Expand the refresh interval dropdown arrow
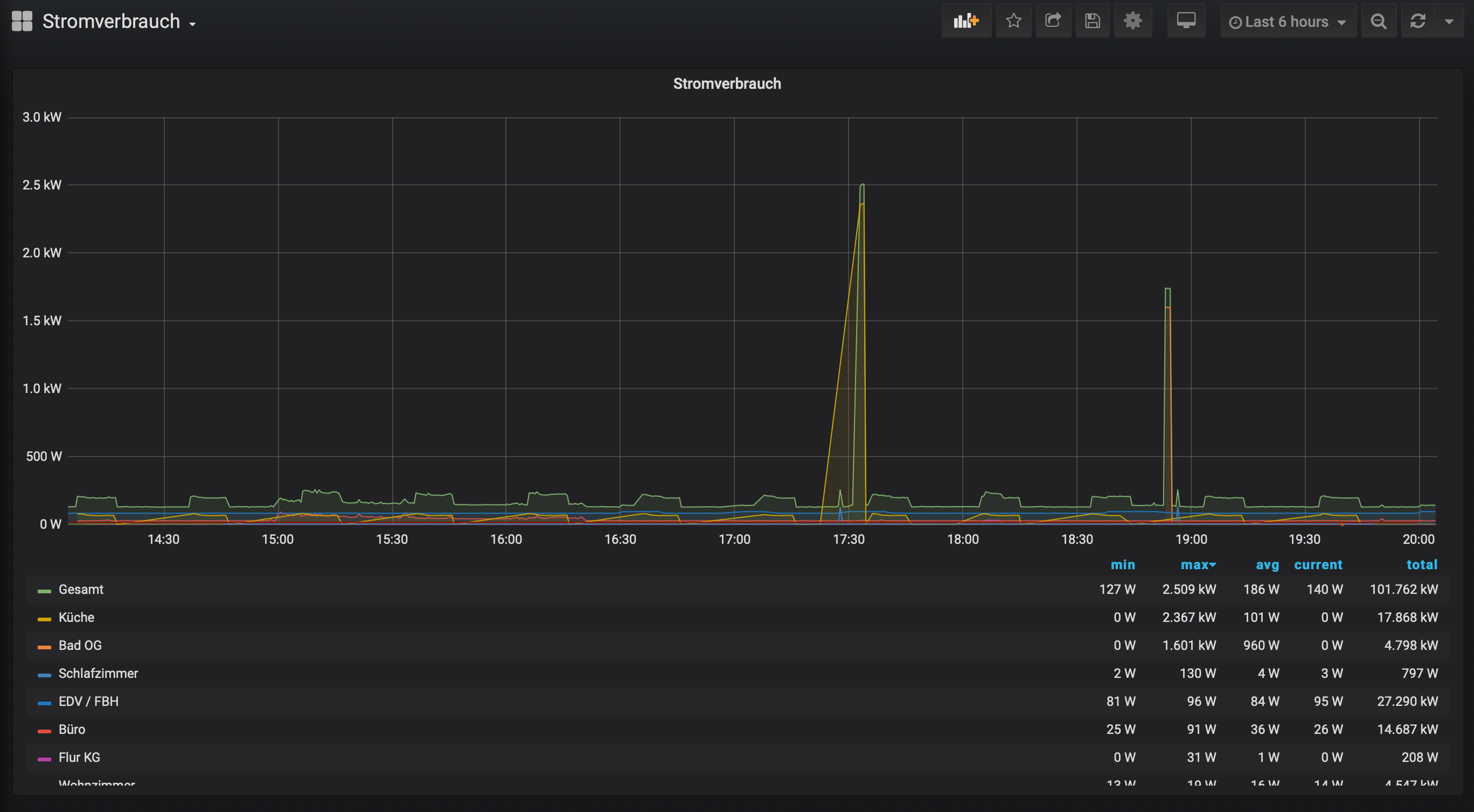Screen dimensions: 1474x812 point(1449,22)
